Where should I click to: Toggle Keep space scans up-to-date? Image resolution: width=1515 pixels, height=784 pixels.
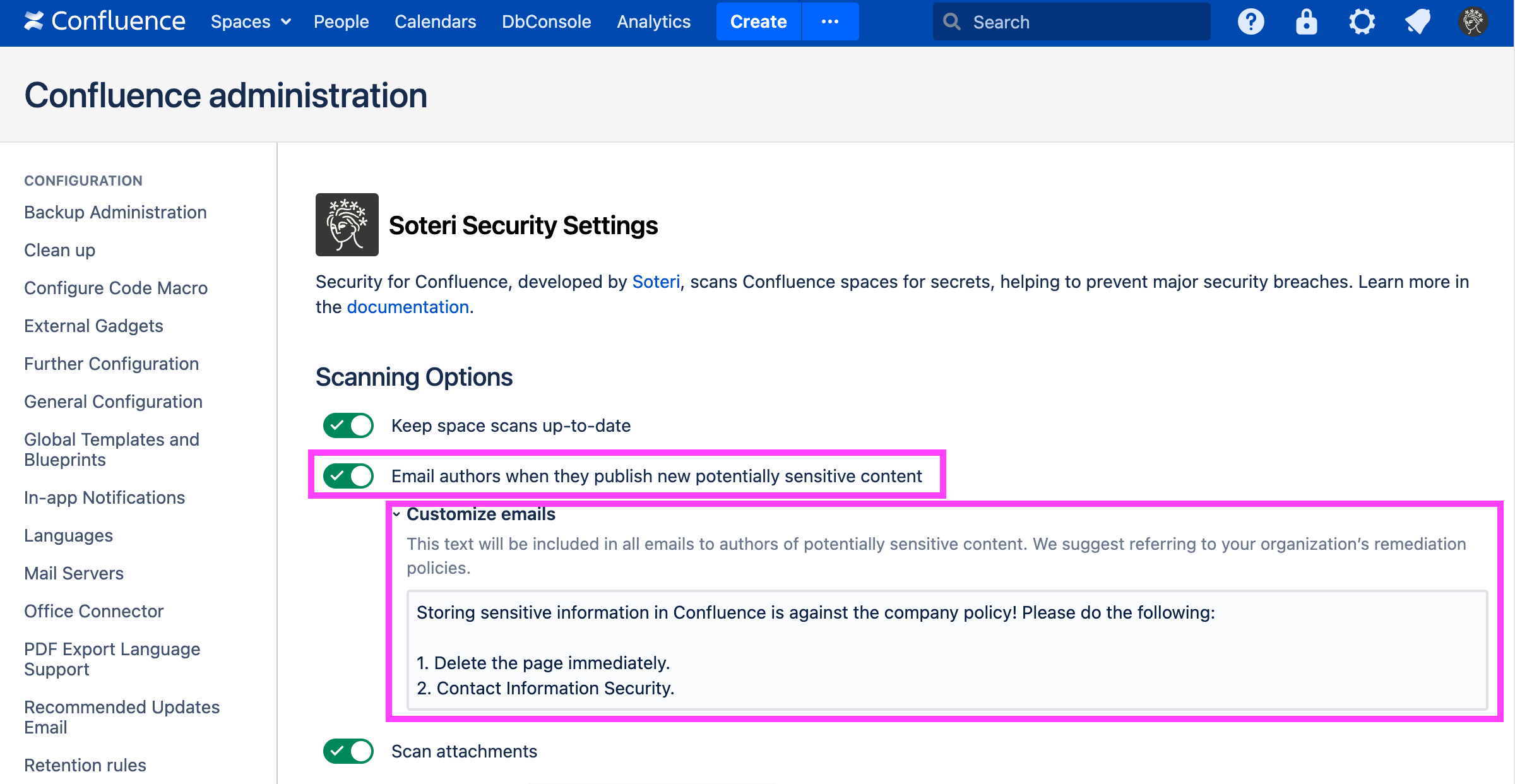[348, 425]
